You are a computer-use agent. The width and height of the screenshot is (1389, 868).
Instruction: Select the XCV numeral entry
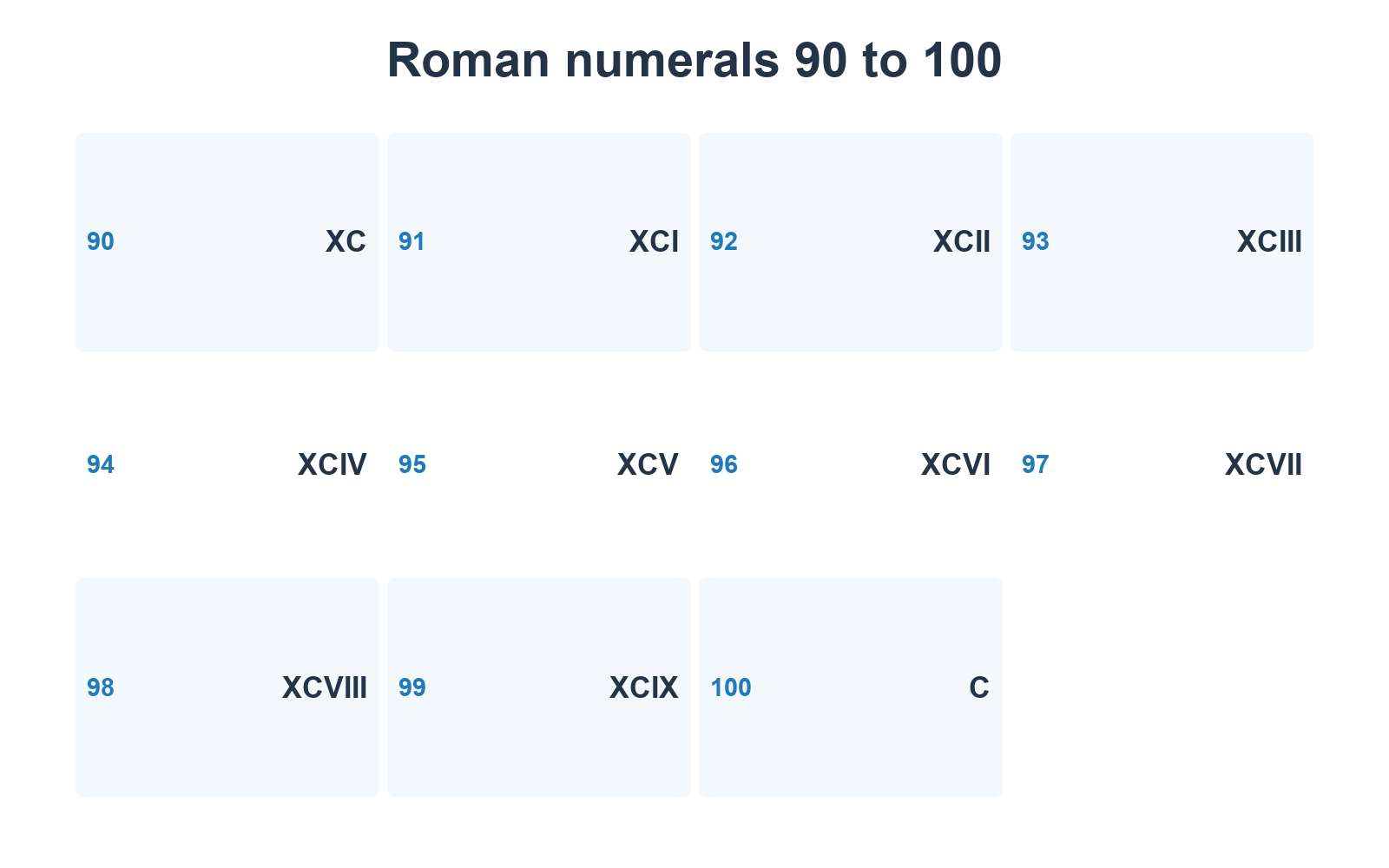(x=539, y=465)
